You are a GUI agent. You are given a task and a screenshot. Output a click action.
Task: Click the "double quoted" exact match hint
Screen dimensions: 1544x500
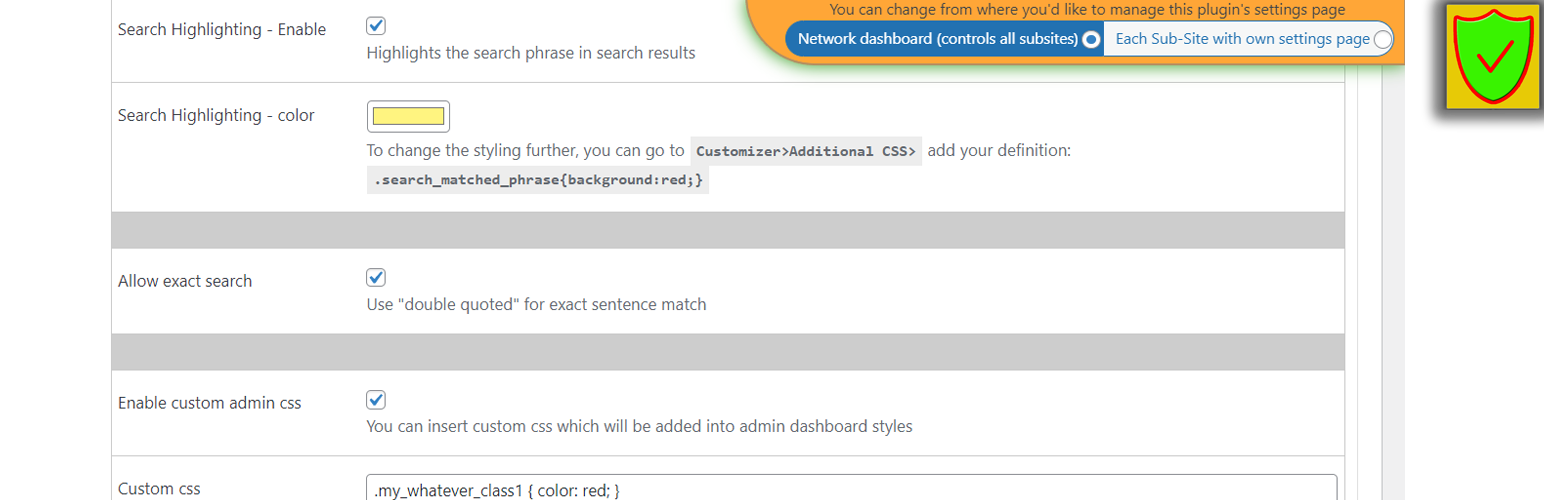537,304
